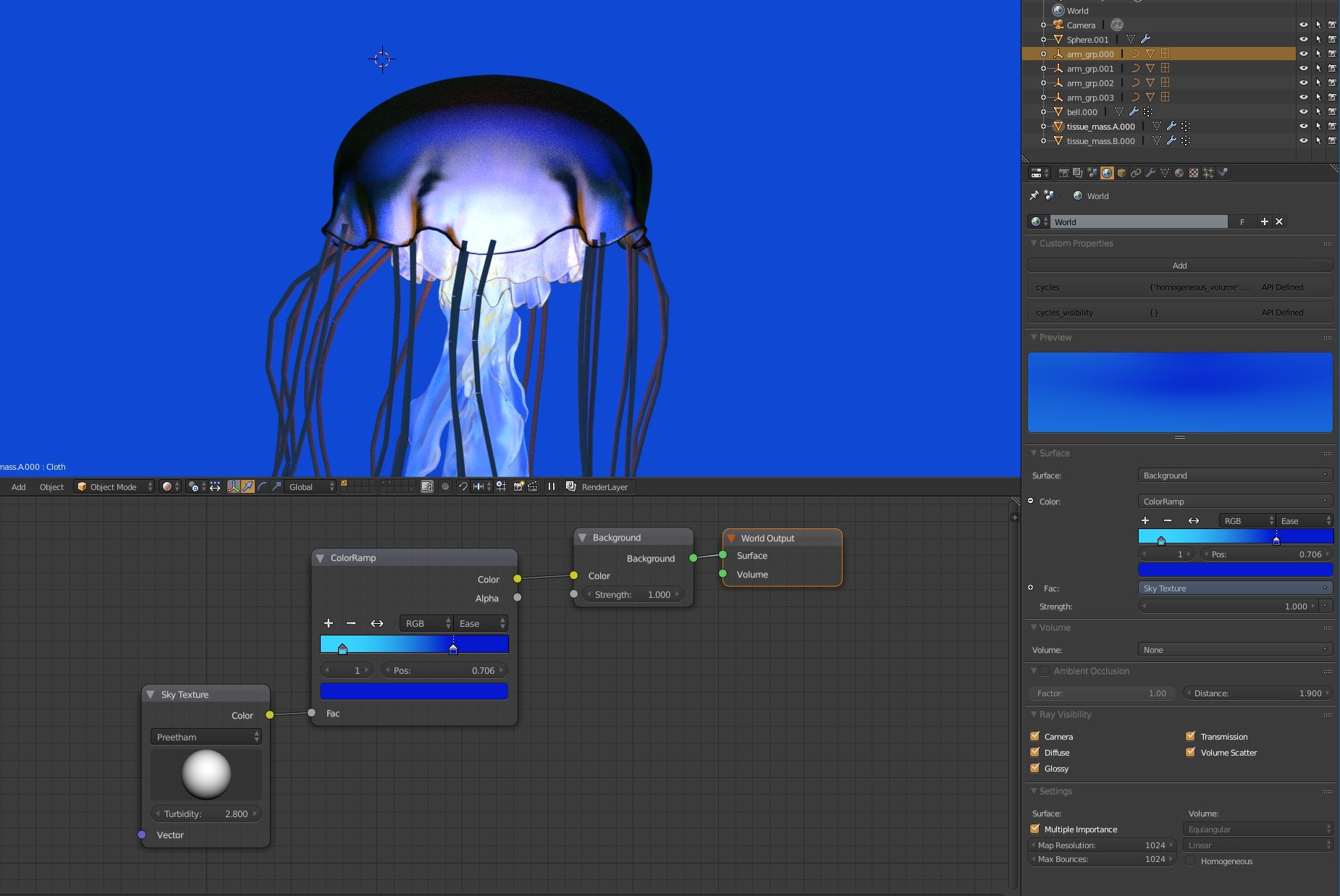Open the Particles properties tab
This screenshot has height=896, width=1340.
(x=1208, y=173)
